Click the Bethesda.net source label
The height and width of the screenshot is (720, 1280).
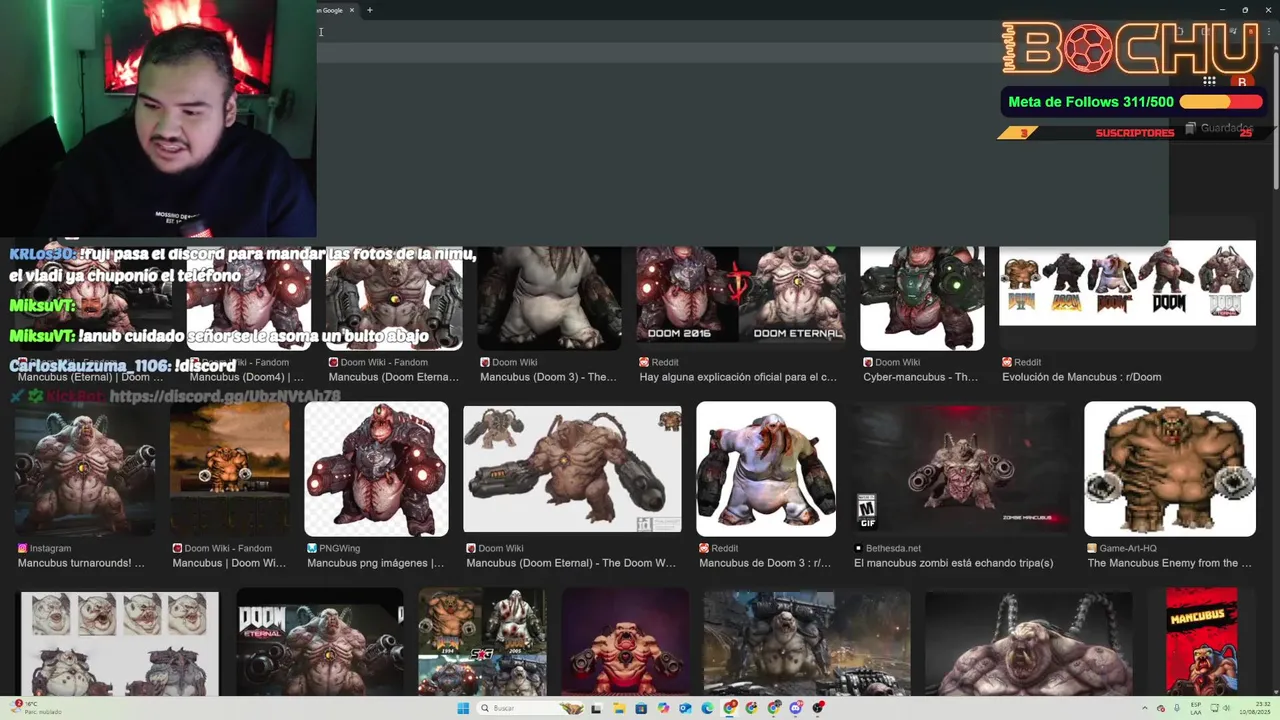tap(894, 548)
